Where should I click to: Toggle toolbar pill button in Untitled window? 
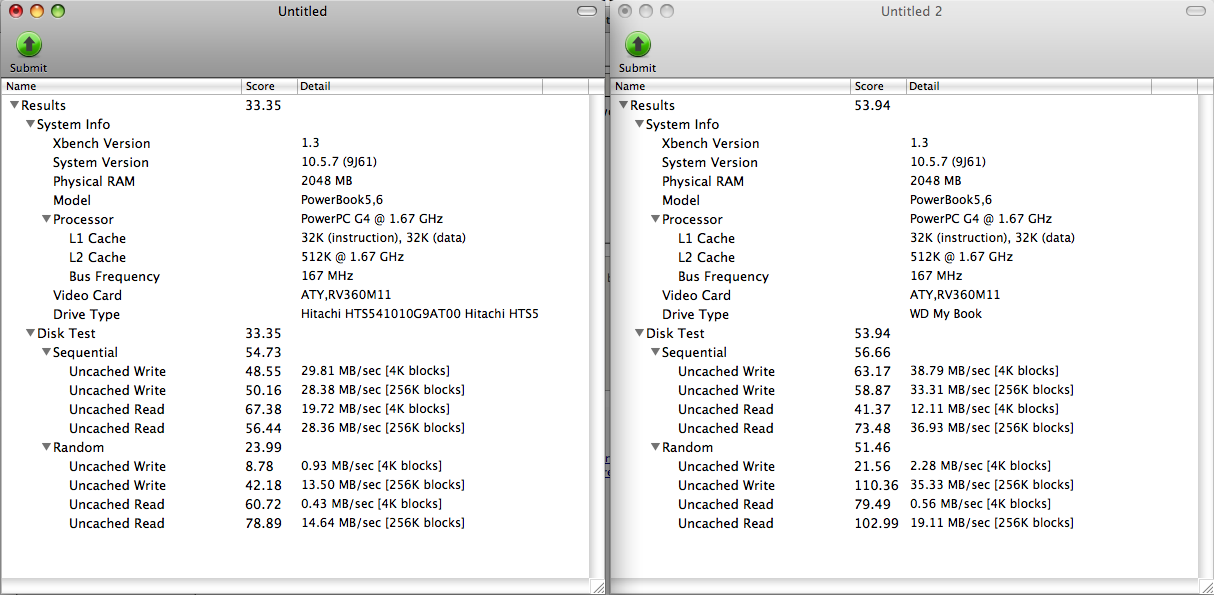tap(587, 11)
